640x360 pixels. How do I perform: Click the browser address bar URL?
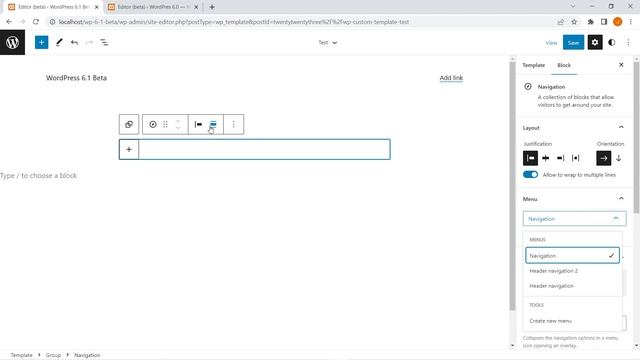[x=234, y=22]
